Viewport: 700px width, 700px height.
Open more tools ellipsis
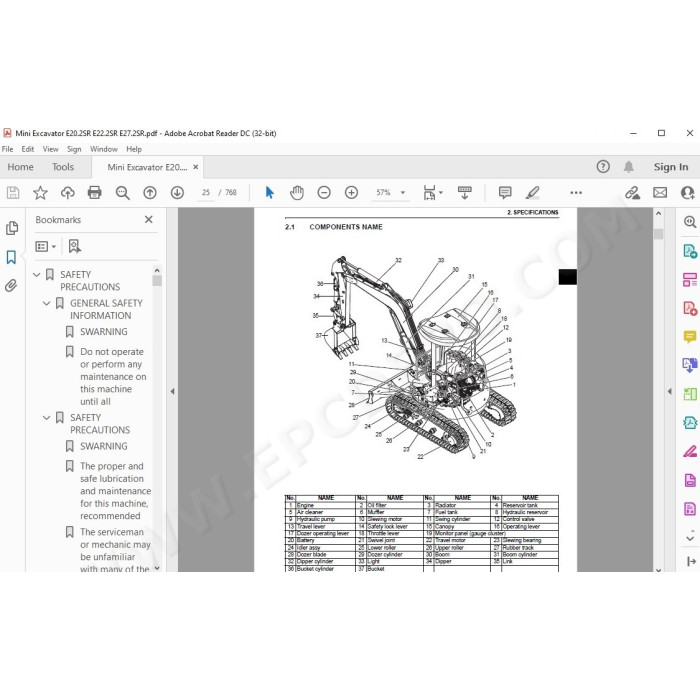pos(576,193)
